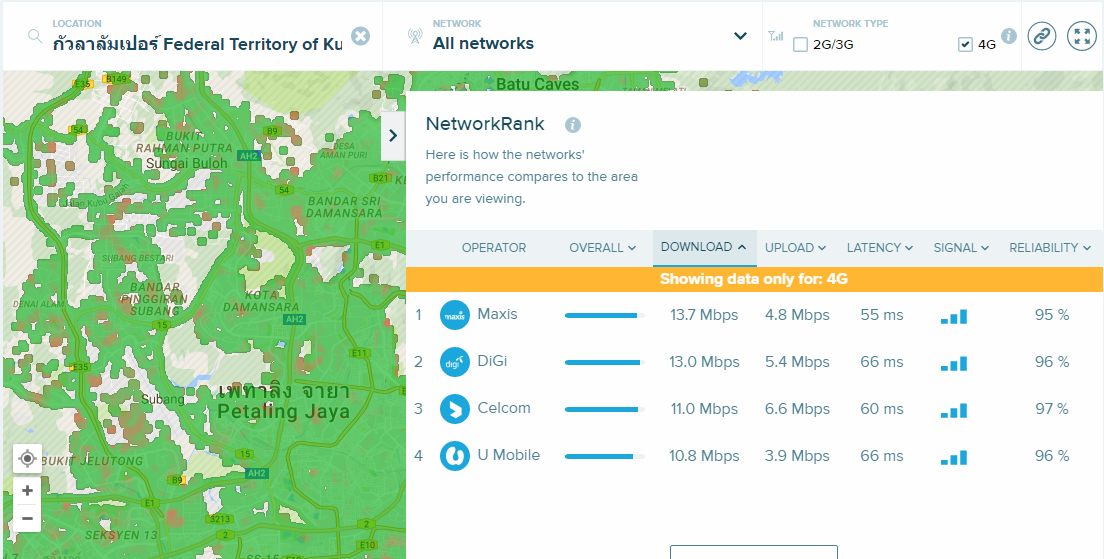
Task: Copy share link with link icon
Action: 1041,36
